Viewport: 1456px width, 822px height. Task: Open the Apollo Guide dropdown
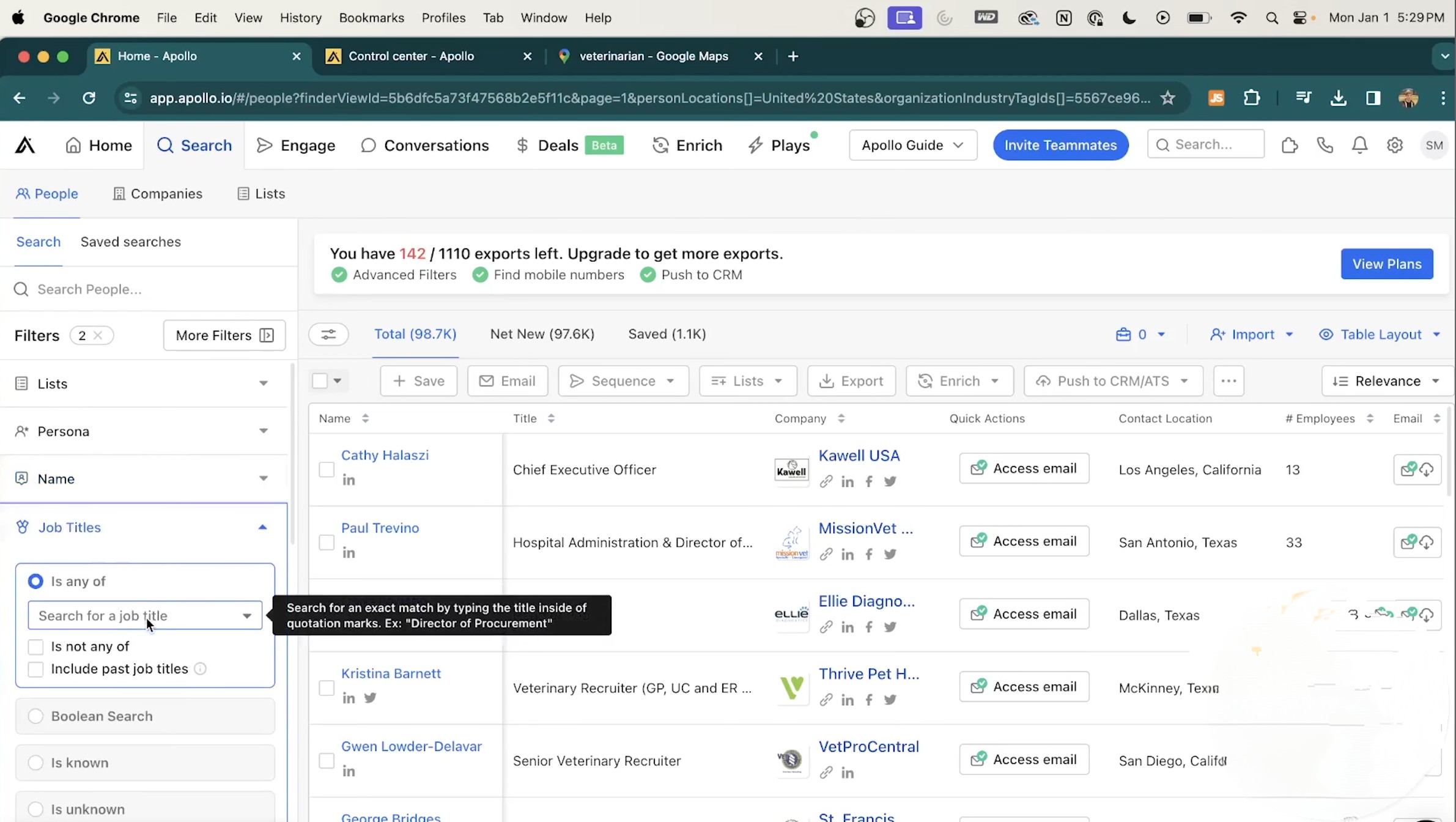point(912,145)
